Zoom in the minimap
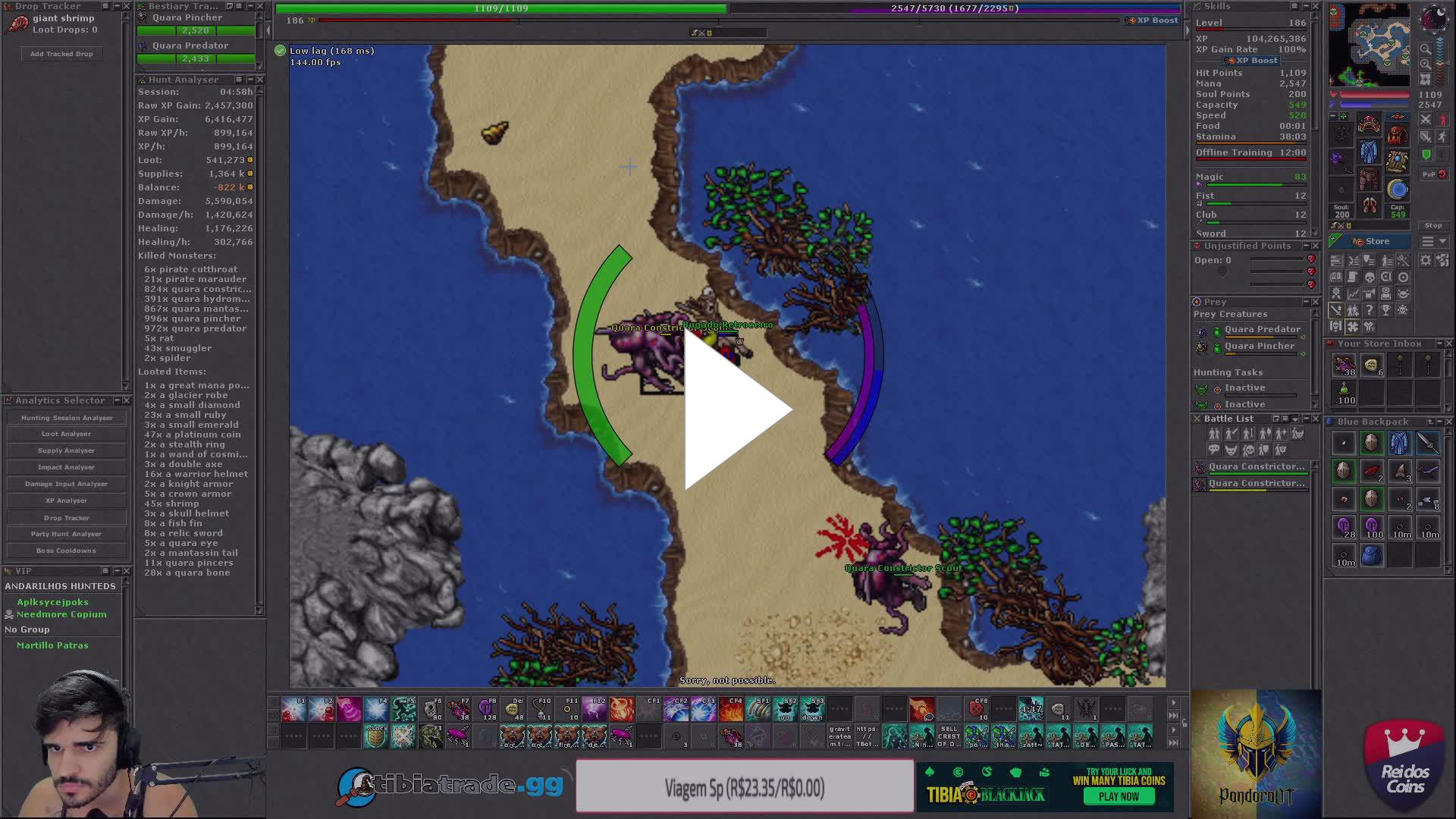Image resolution: width=1456 pixels, height=819 pixels. (x=1426, y=64)
